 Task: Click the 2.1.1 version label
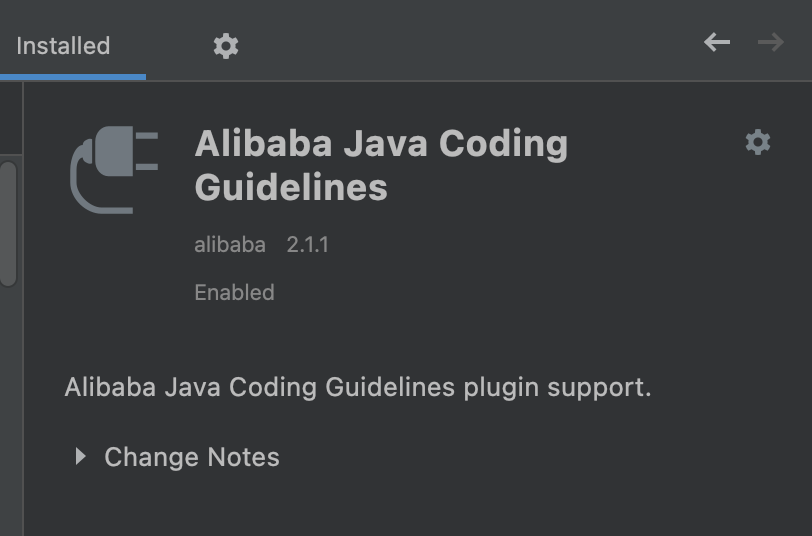pos(308,244)
